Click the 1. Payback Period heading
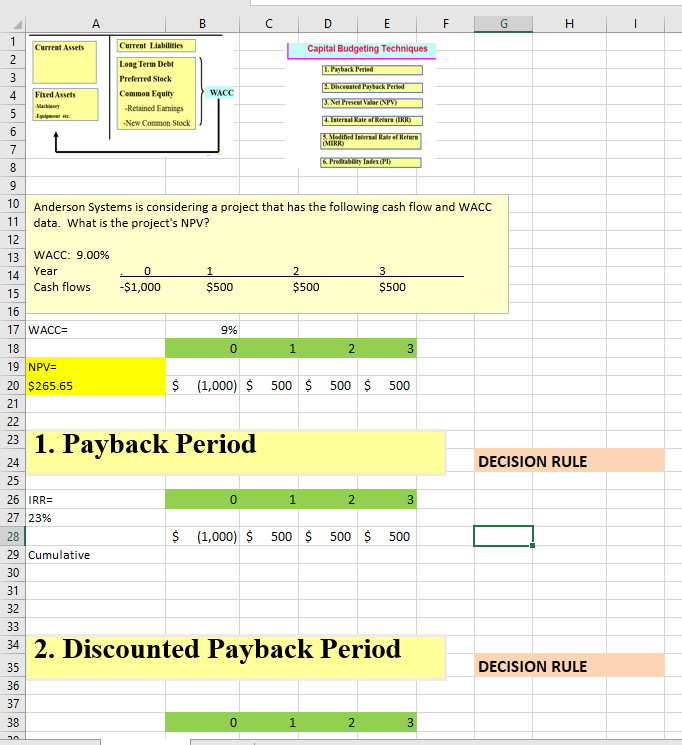This screenshot has height=745, width=682. 236,452
